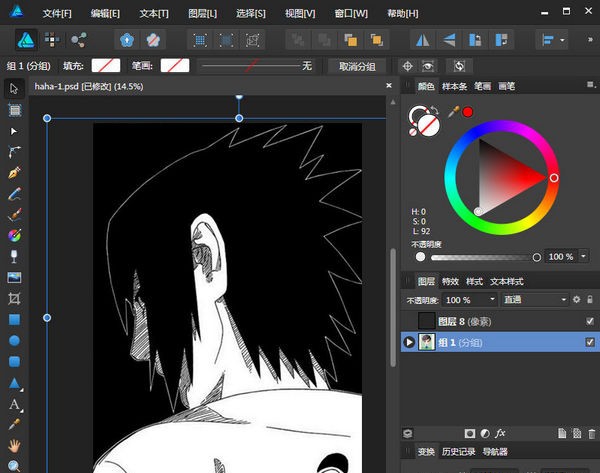Open the 编辑[E] menu

pos(105,13)
